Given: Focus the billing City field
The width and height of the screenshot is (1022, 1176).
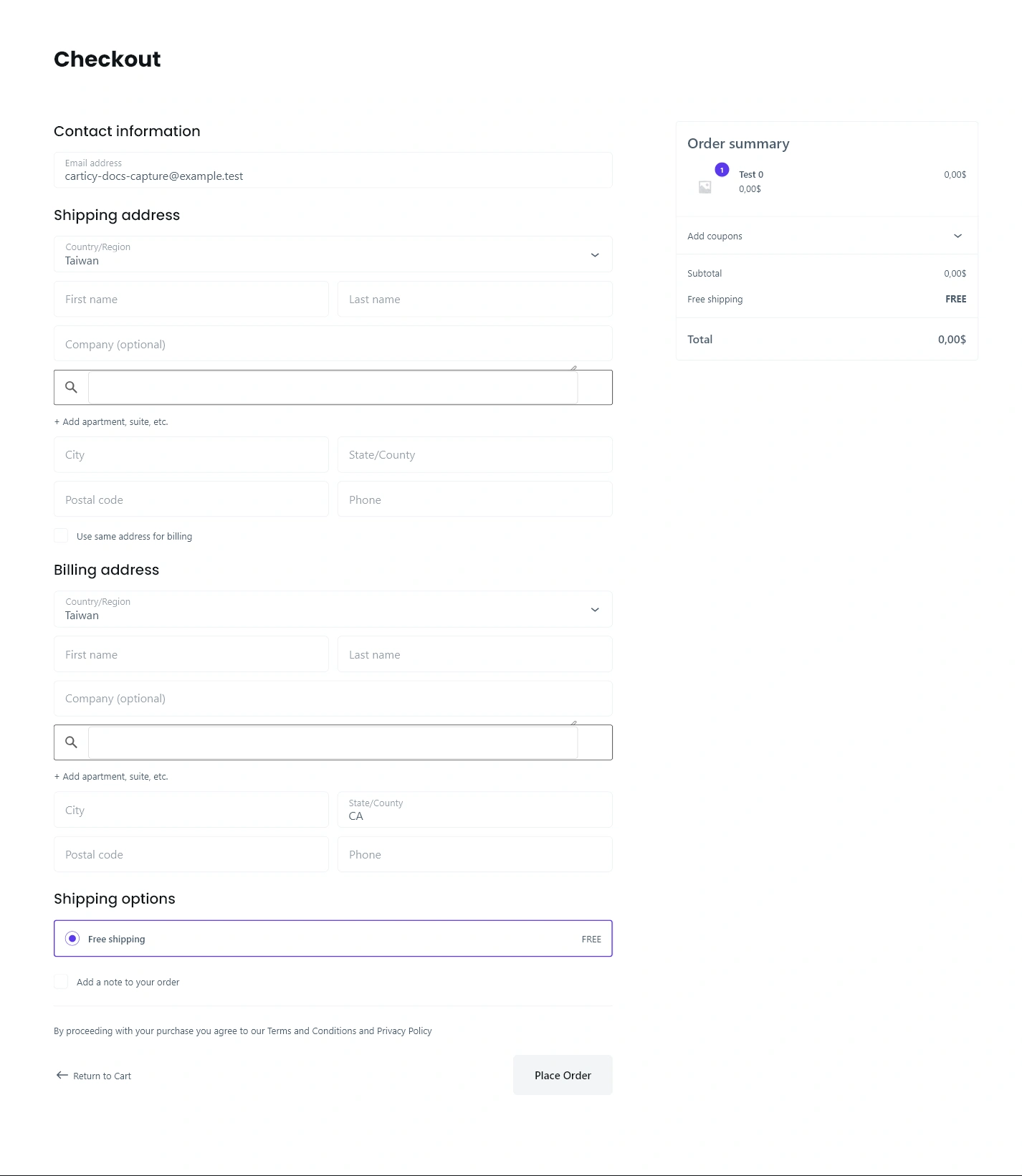Looking at the screenshot, I should click(191, 810).
